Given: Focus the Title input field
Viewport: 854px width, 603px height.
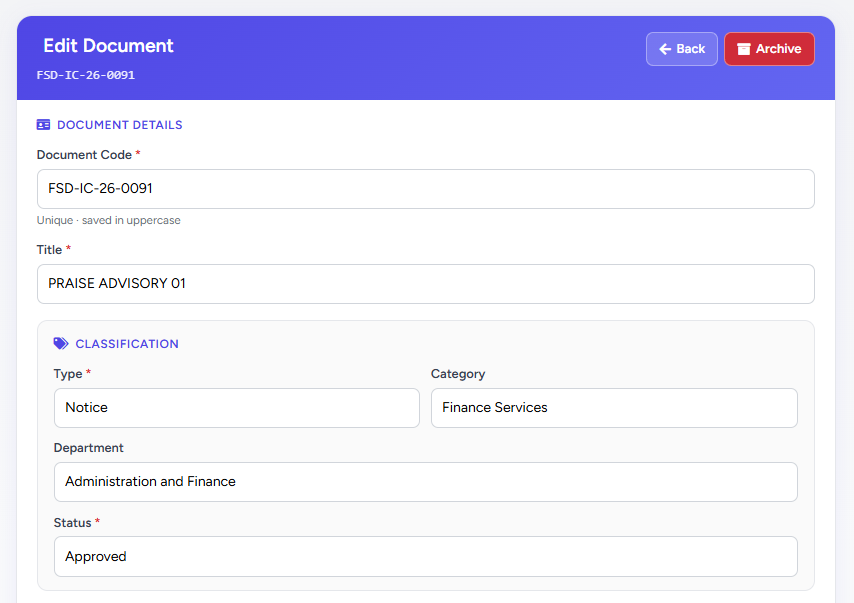Looking at the screenshot, I should pos(425,284).
